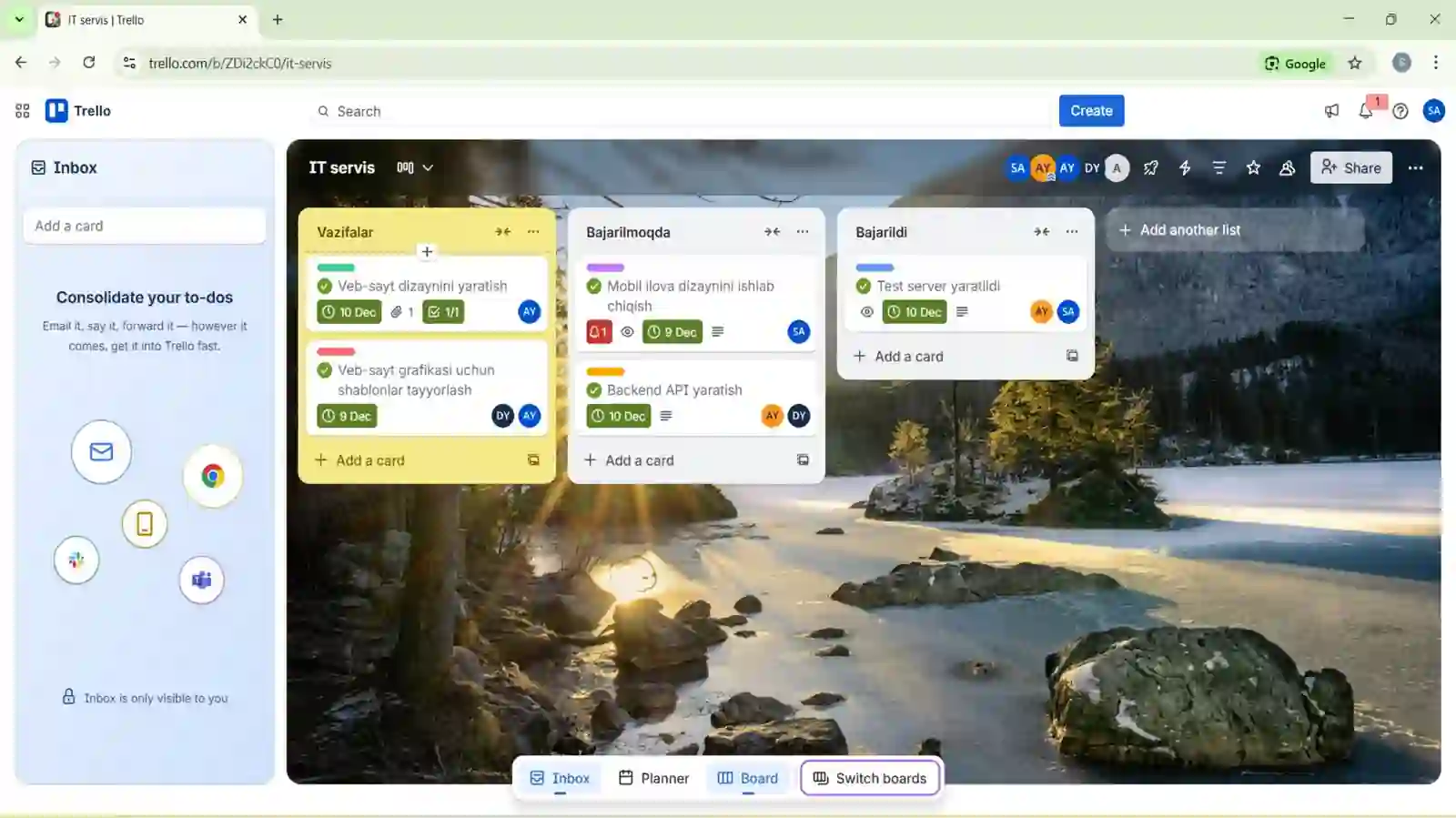Switch to the Planner tab
Viewport: 1456px width, 818px height.
click(653, 778)
